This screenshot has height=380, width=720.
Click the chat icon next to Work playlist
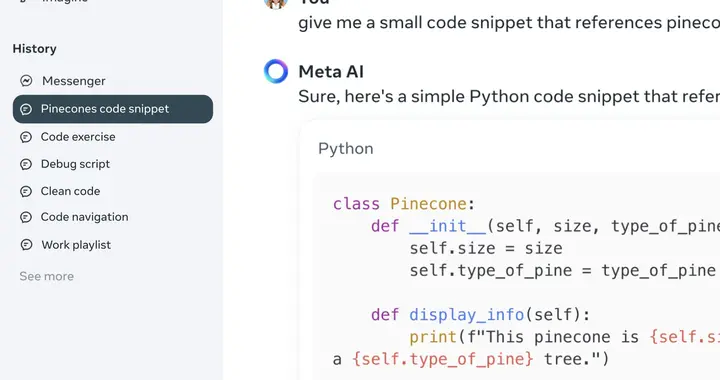pyautogui.click(x=26, y=245)
